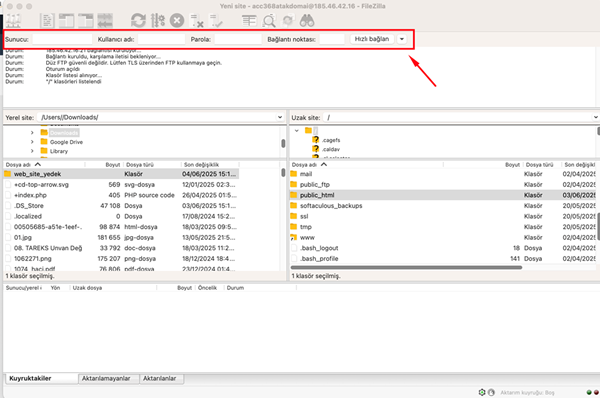Toggle the message log display

(47, 20)
